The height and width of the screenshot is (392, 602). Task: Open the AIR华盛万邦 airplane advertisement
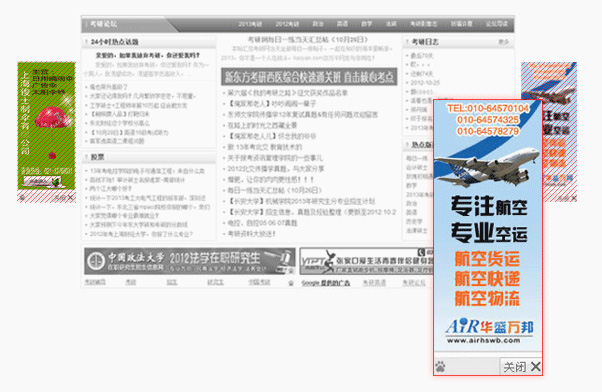(x=488, y=227)
